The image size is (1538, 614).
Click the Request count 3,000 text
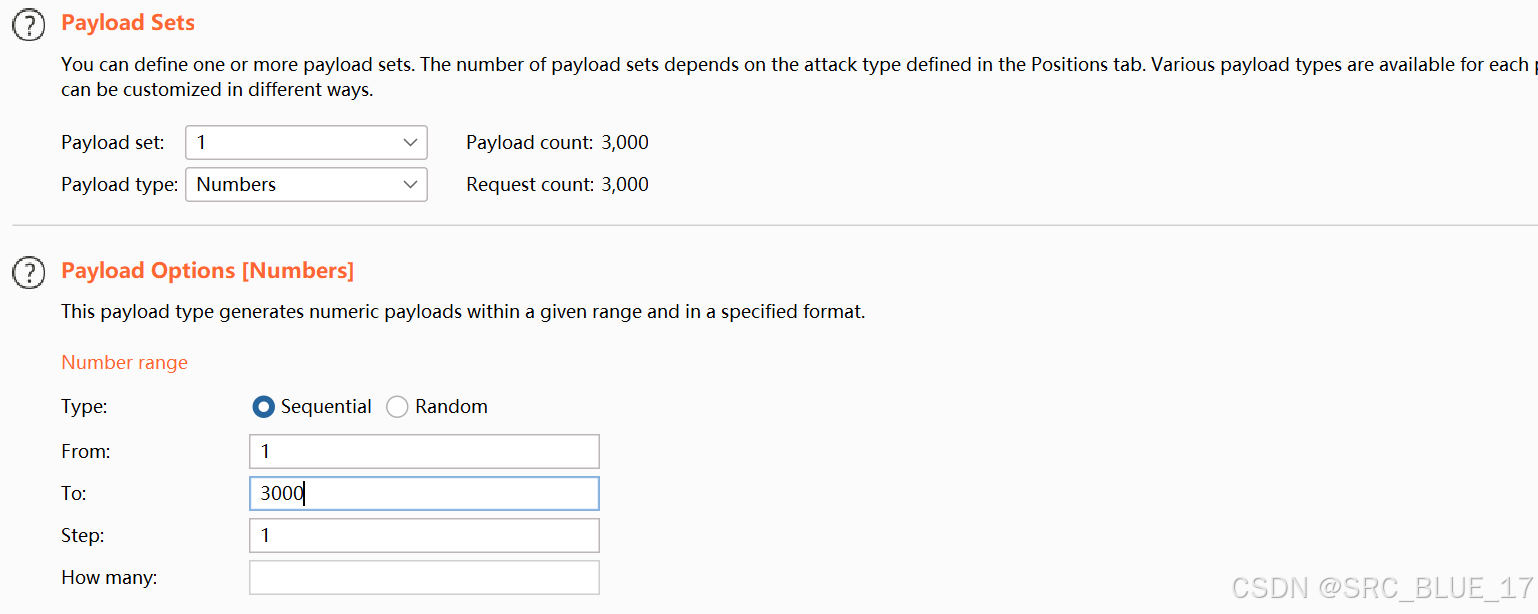pyautogui.click(x=557, y=185)
